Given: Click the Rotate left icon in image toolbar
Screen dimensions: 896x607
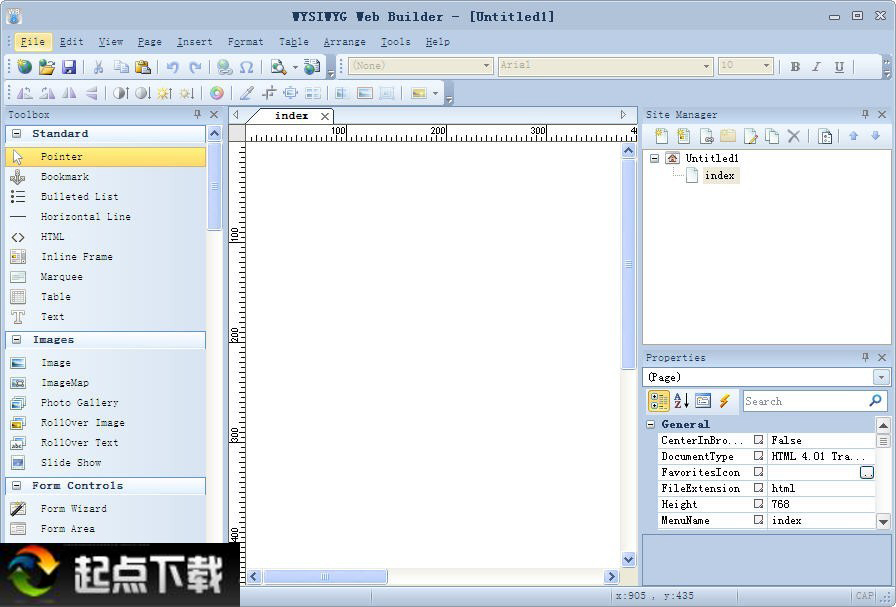Looking at the screenshot, I should tap(25, 93).
